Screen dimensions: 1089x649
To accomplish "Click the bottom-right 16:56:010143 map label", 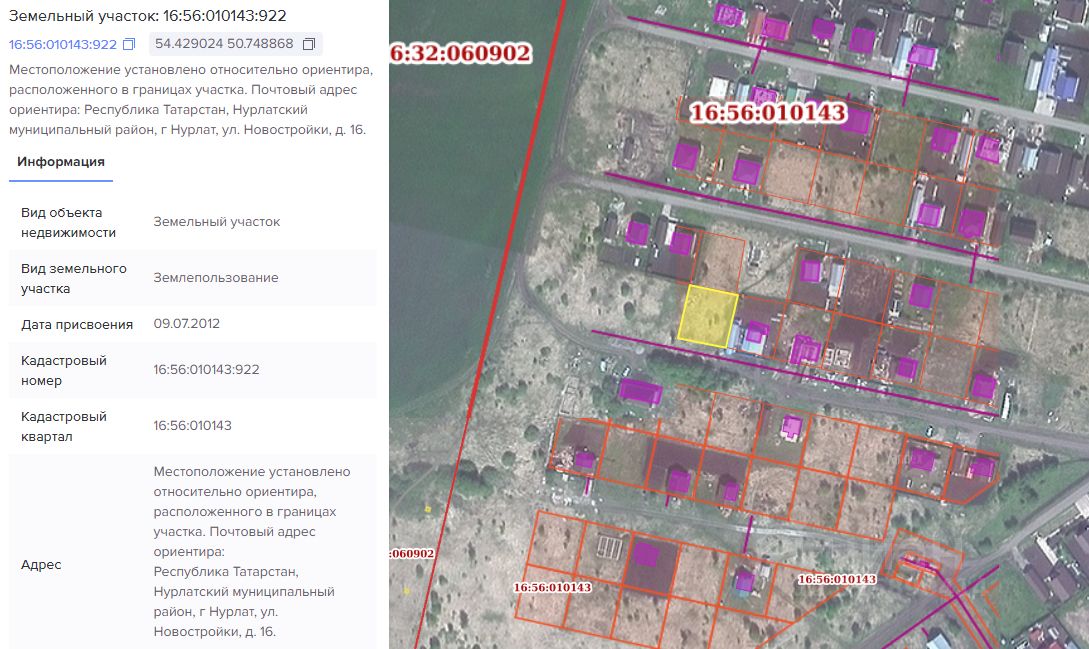I will (x=837, y=579).
